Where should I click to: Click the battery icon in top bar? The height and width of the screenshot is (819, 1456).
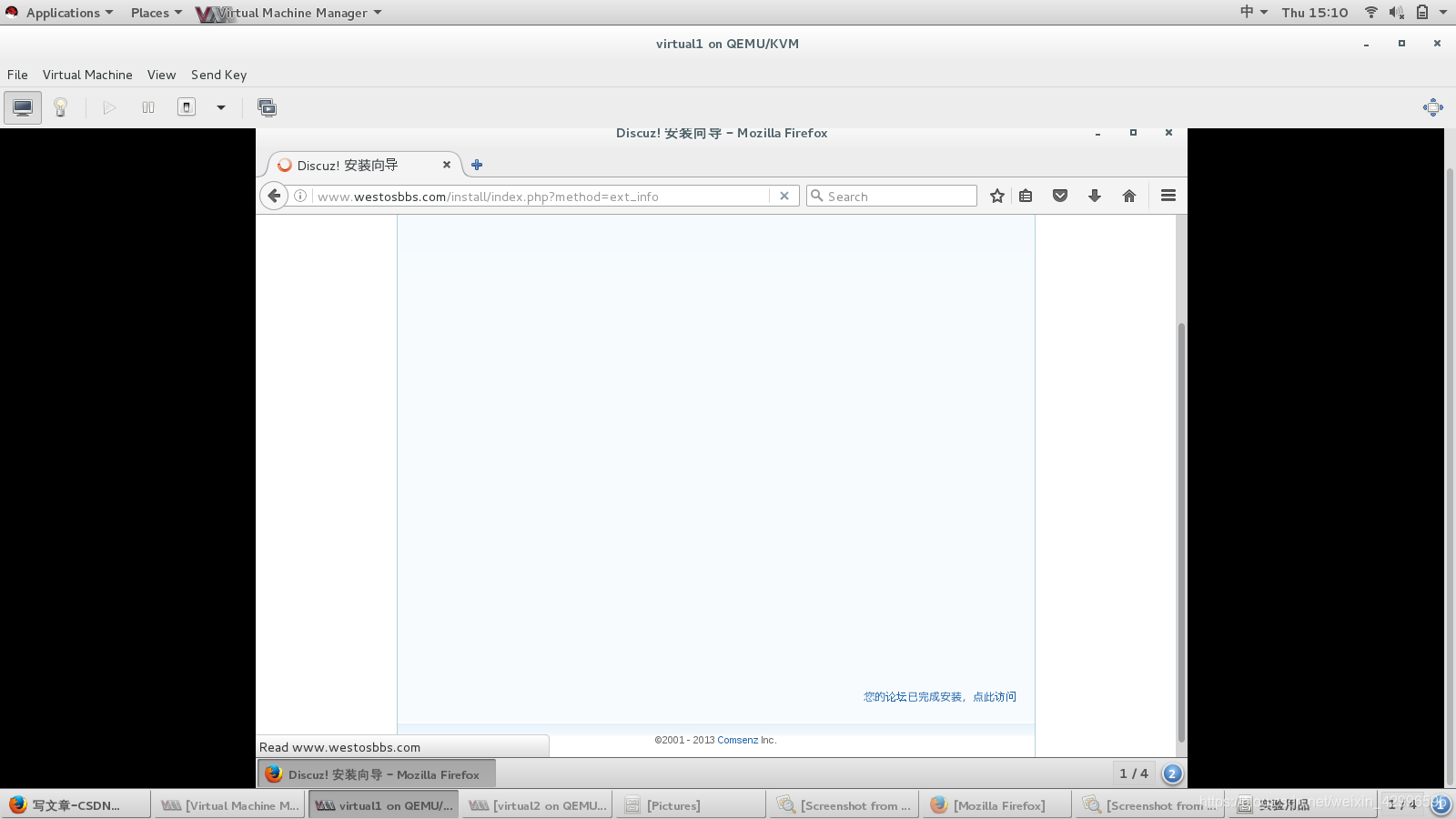coord(1422,12)
